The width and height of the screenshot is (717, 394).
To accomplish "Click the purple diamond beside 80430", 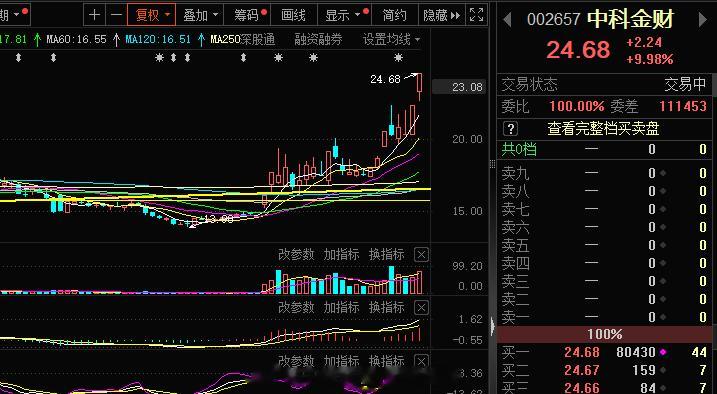I will coord(663,352).
